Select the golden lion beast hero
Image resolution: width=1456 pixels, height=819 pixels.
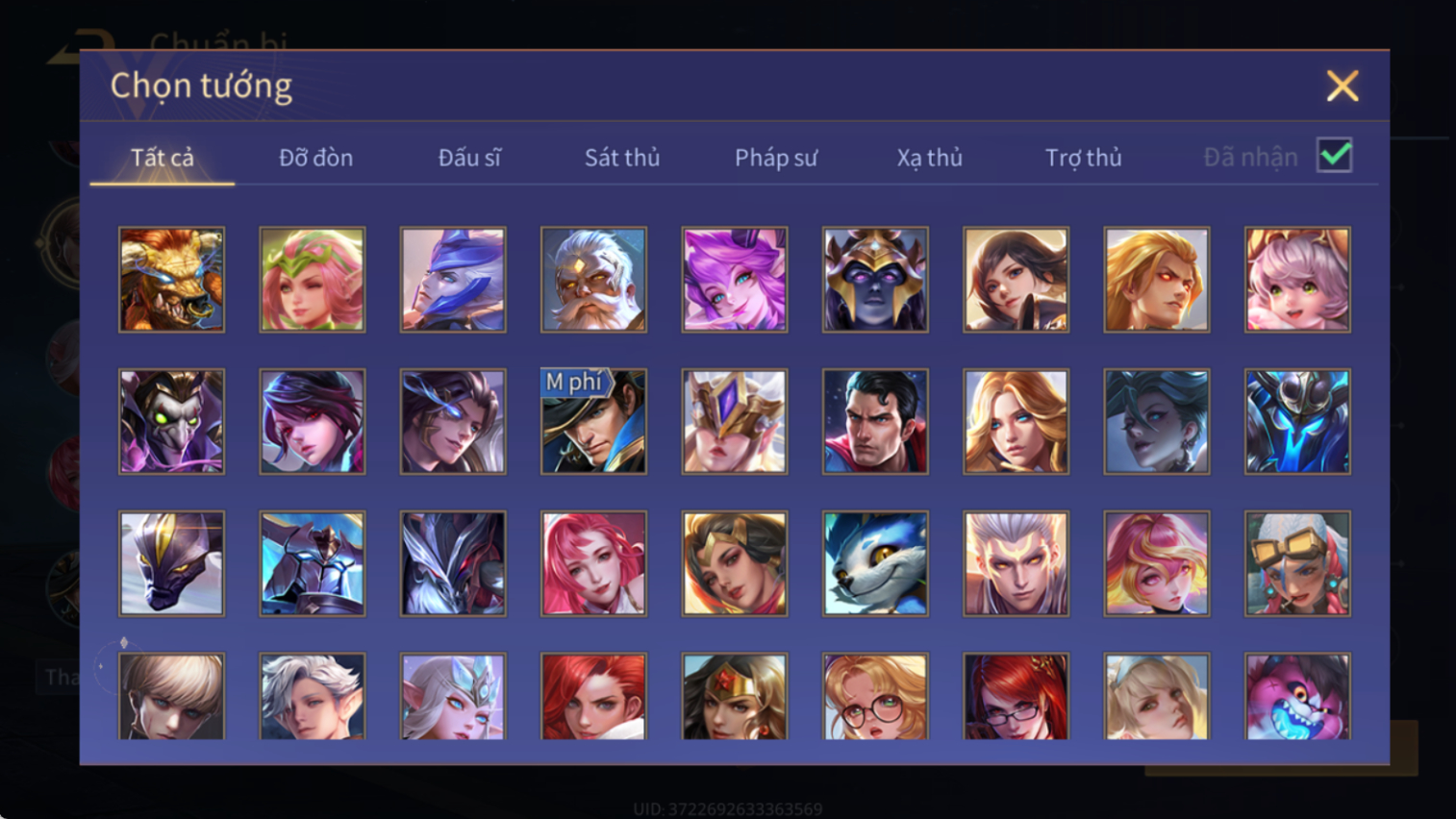[x=171, y=280]
